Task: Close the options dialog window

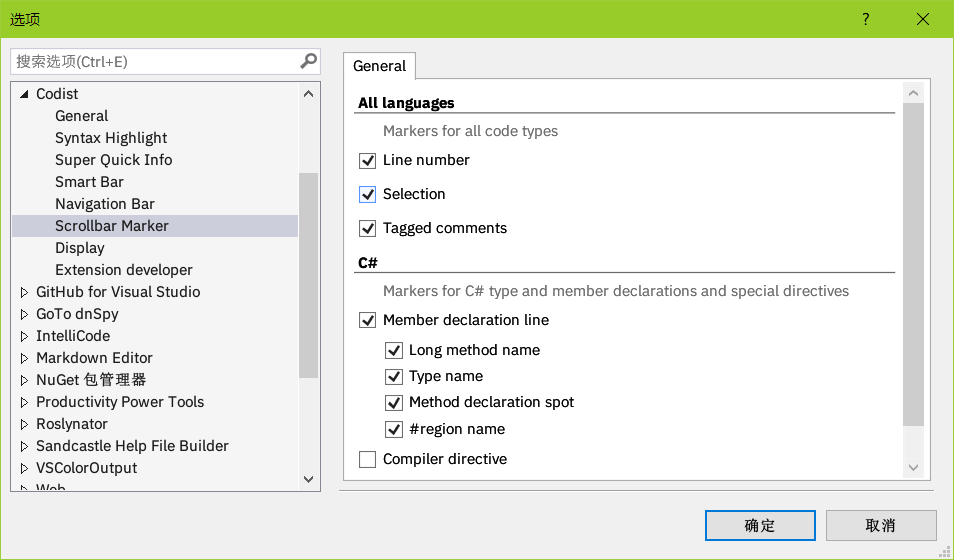Action: coord(922,19)
